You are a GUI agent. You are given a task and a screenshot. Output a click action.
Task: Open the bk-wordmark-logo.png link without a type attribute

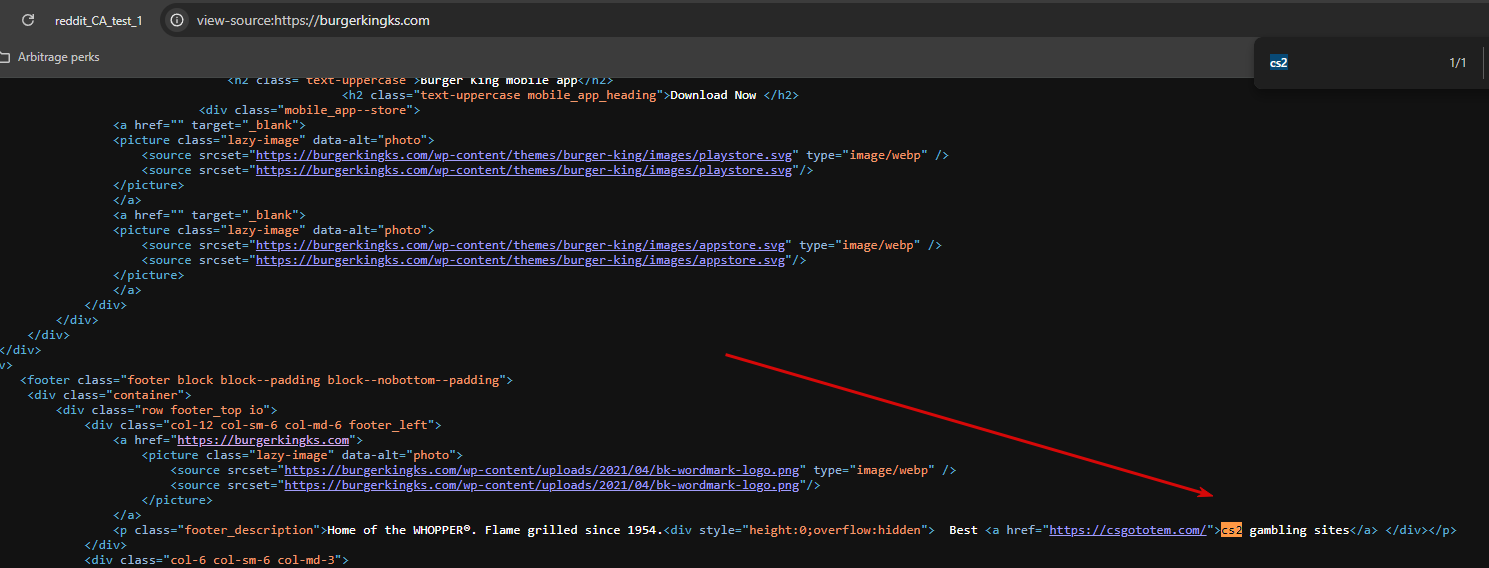[542, 485]
